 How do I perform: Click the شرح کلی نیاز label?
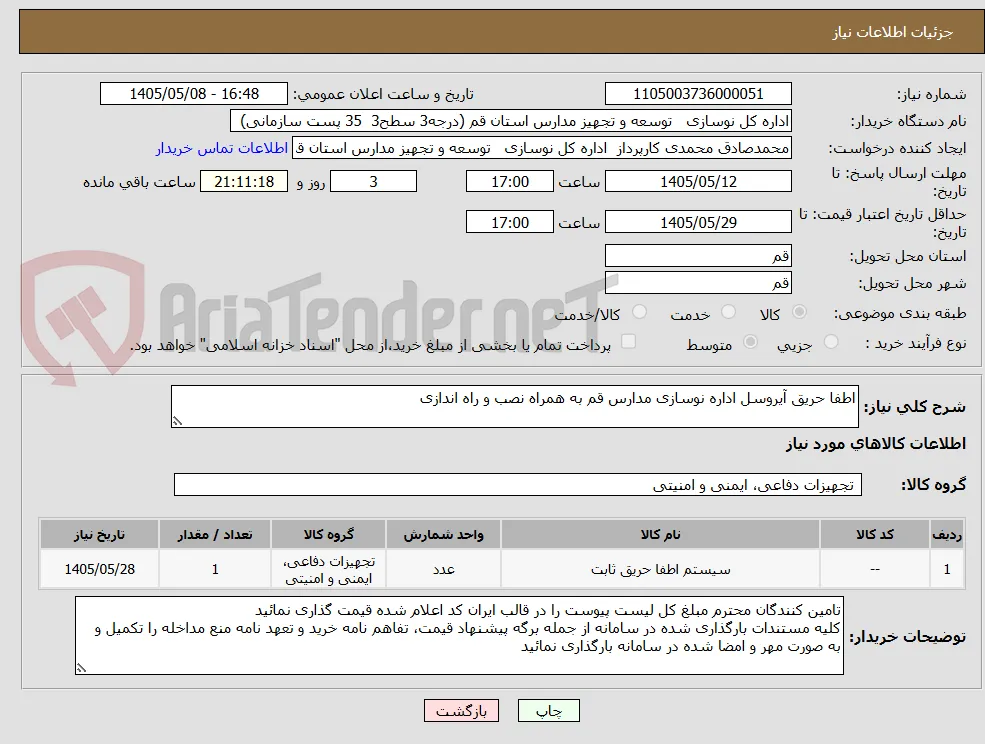click(915, 407)
